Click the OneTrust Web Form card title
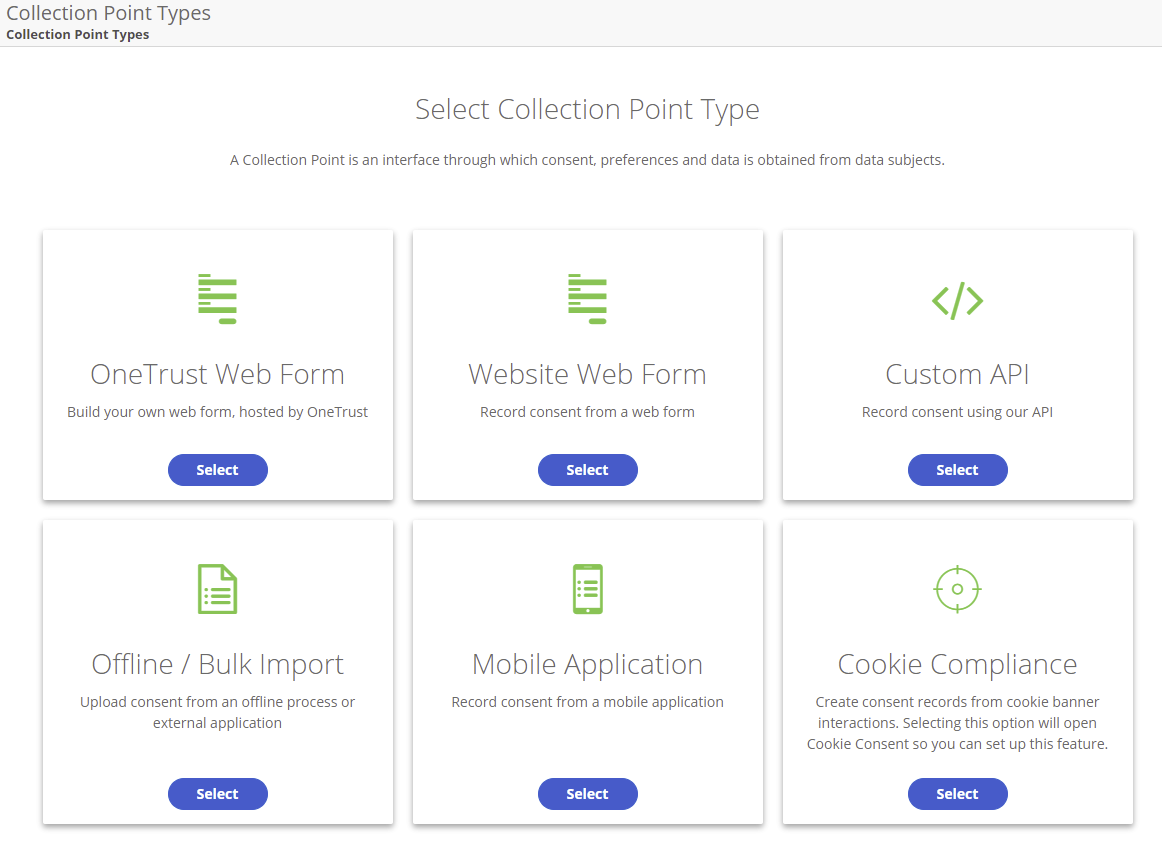This screenshot has height=845, width=1162. coord(217,374)
